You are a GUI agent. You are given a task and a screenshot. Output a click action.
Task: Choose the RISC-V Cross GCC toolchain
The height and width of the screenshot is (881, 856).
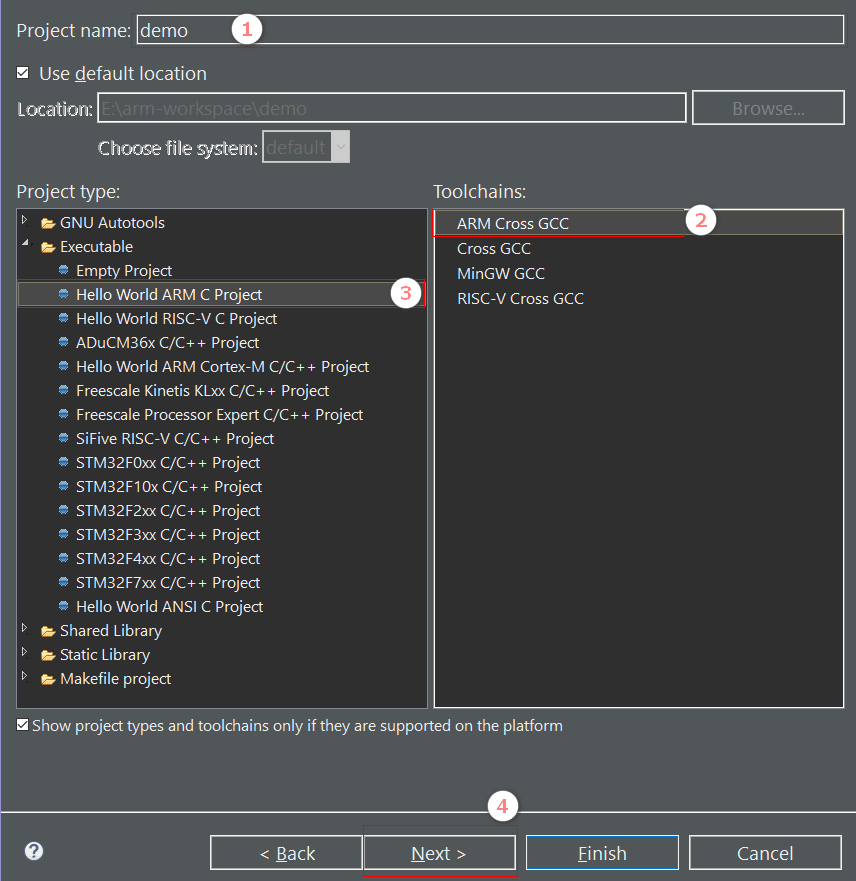point(520,298)
